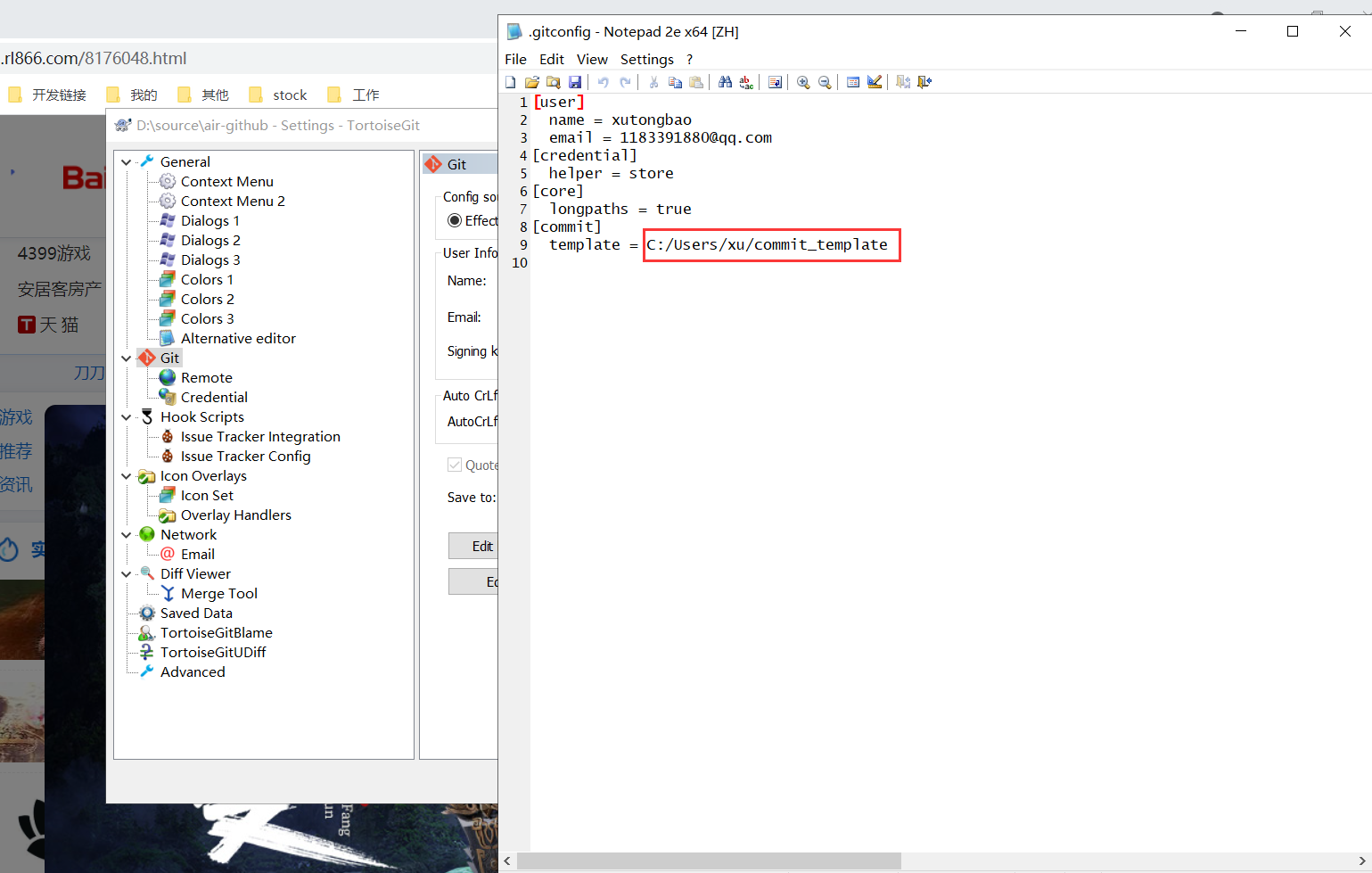Open the syntax scheme selection icon
1372x873 pixels.
point(853,82)
